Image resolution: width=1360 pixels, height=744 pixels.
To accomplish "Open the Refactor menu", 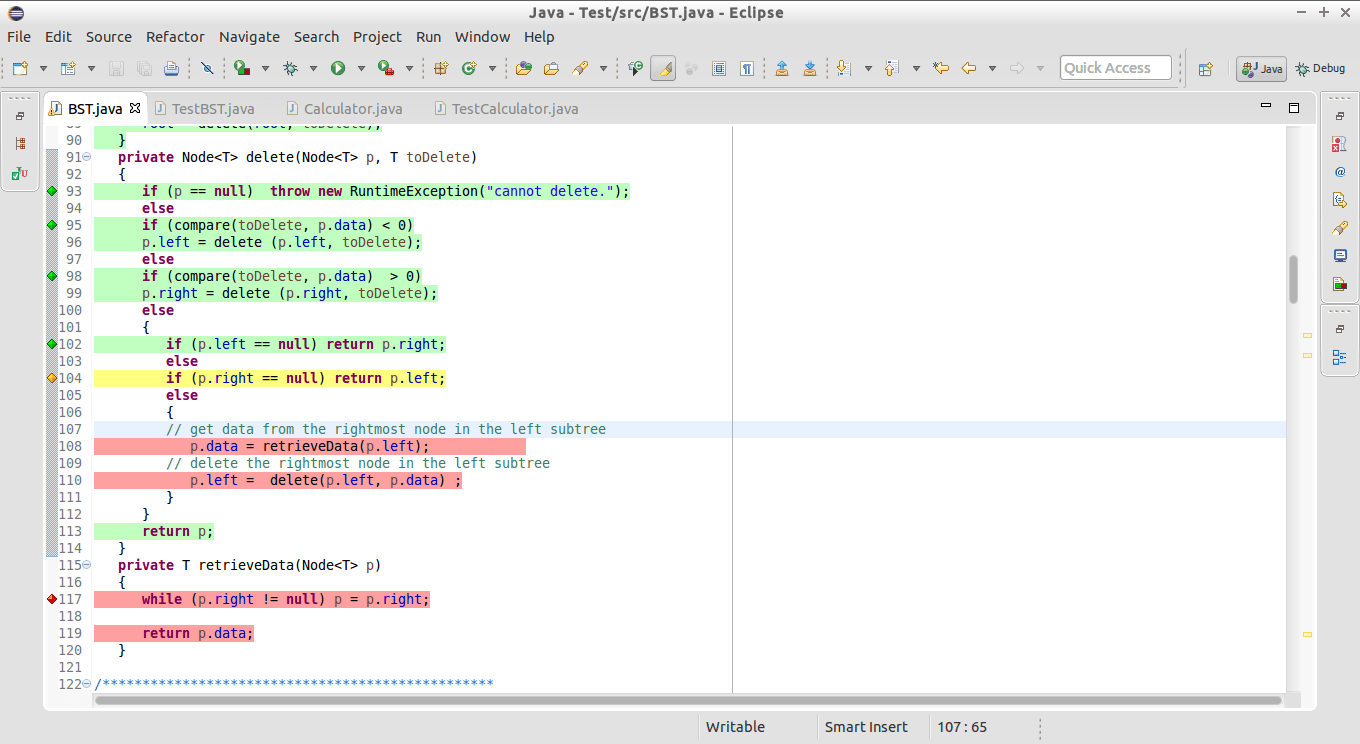I will pyautogui.click(x=175, y=37).
